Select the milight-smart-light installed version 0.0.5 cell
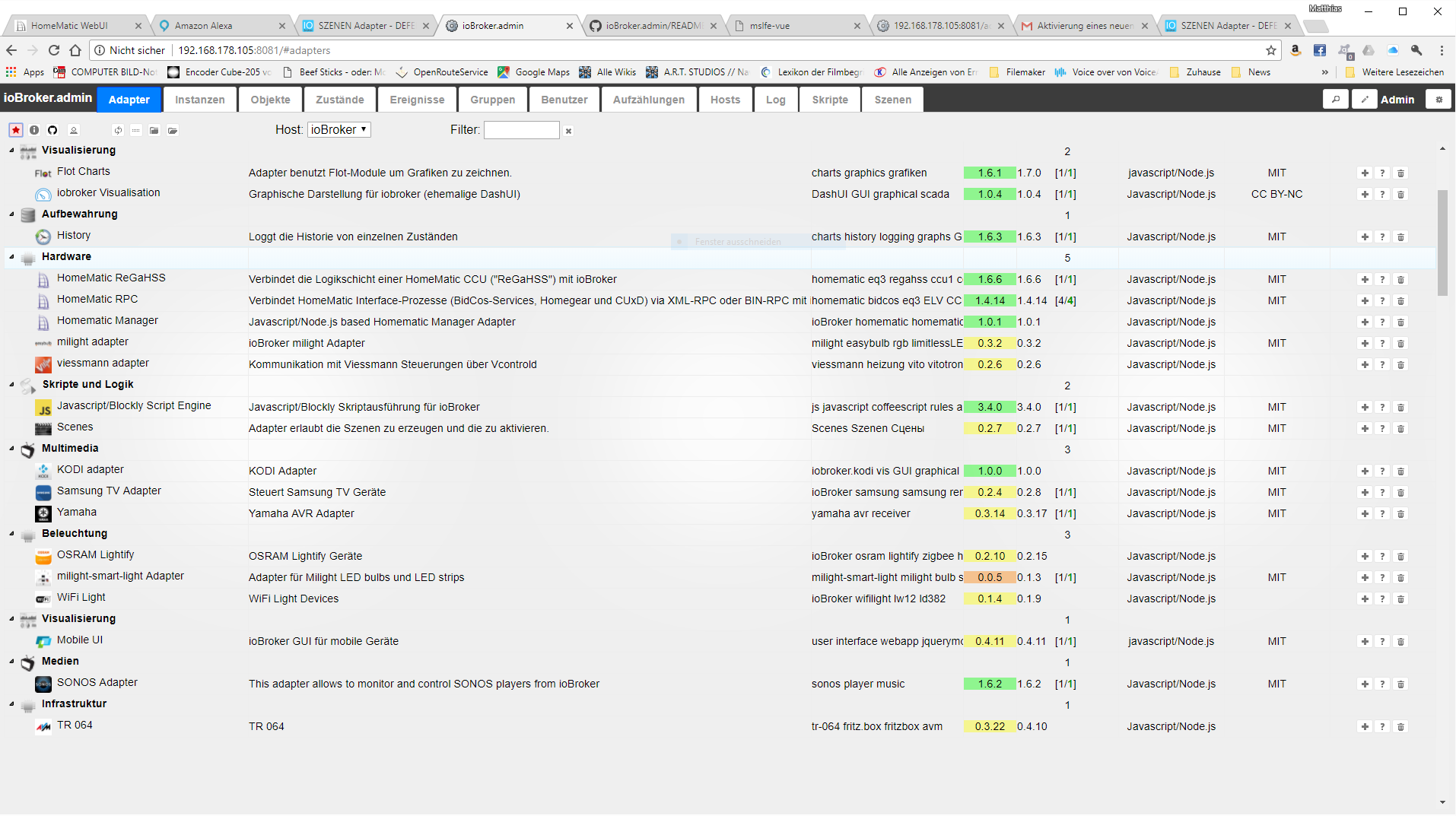 (990, 578)
